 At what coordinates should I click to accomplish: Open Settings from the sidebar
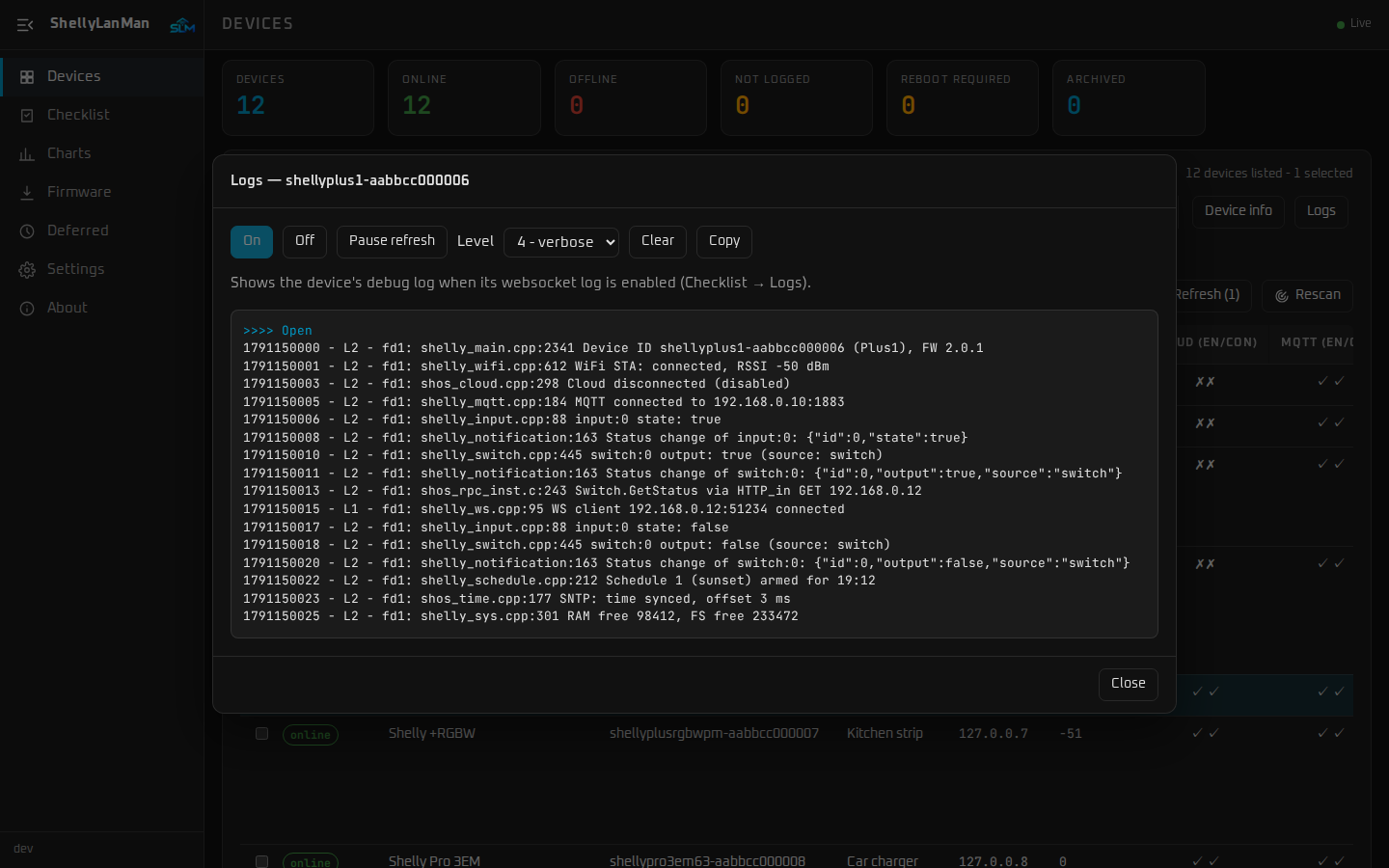(x=102, y=270)
